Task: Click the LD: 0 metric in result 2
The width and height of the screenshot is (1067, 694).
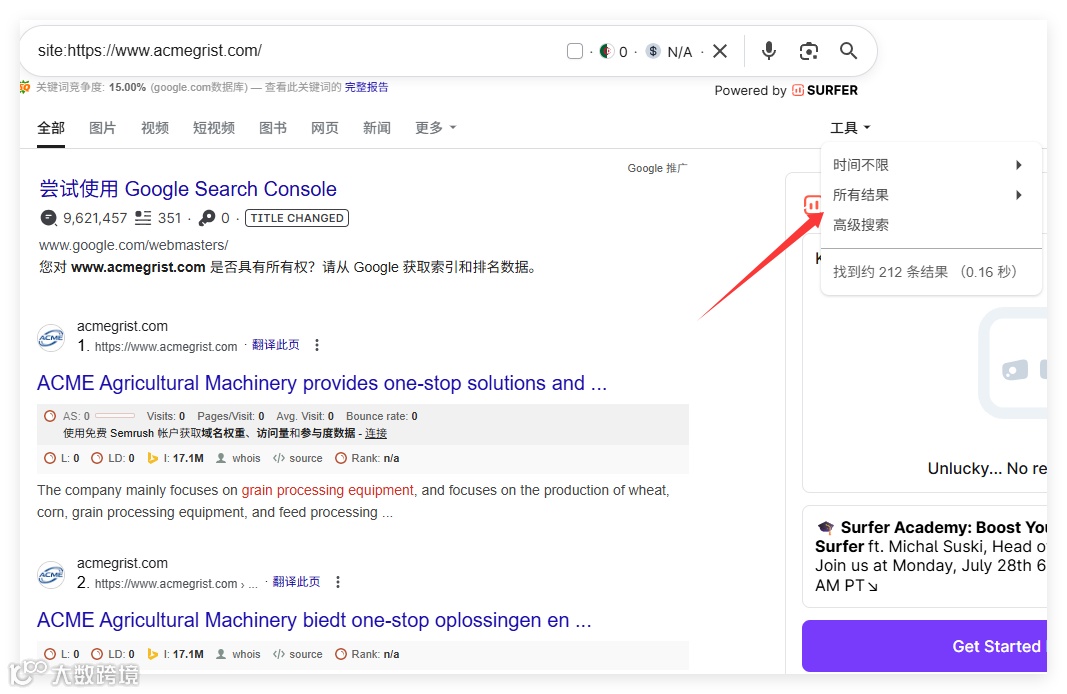Action: tap(113, 654)
